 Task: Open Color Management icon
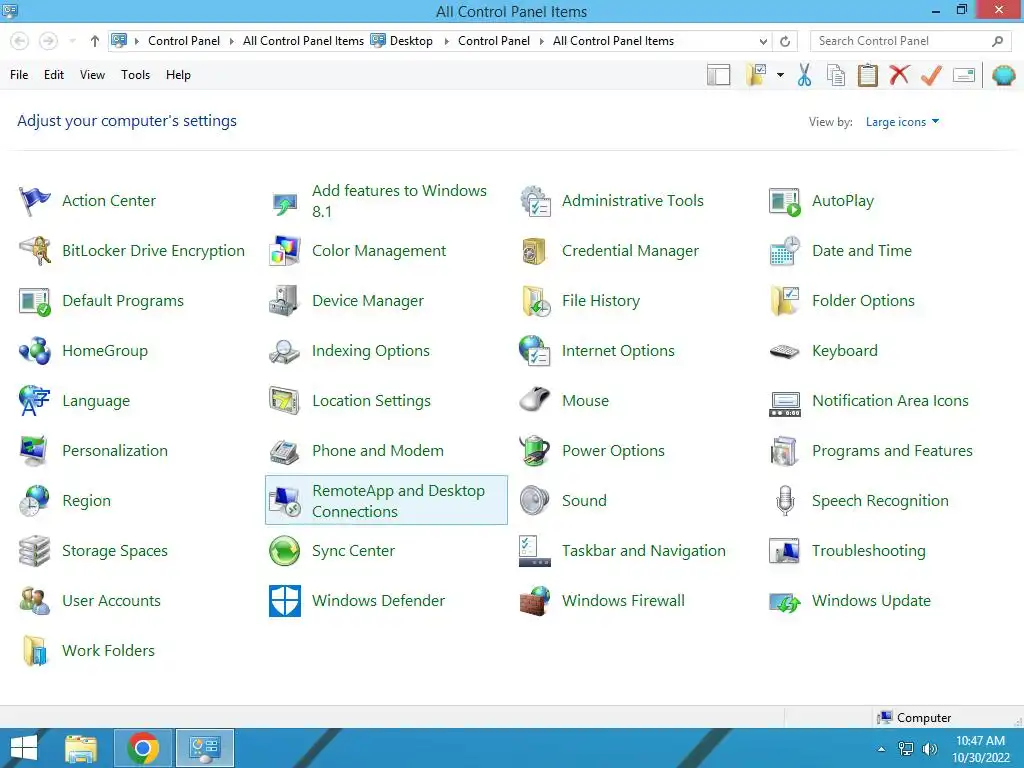click(x=285, y=251)
